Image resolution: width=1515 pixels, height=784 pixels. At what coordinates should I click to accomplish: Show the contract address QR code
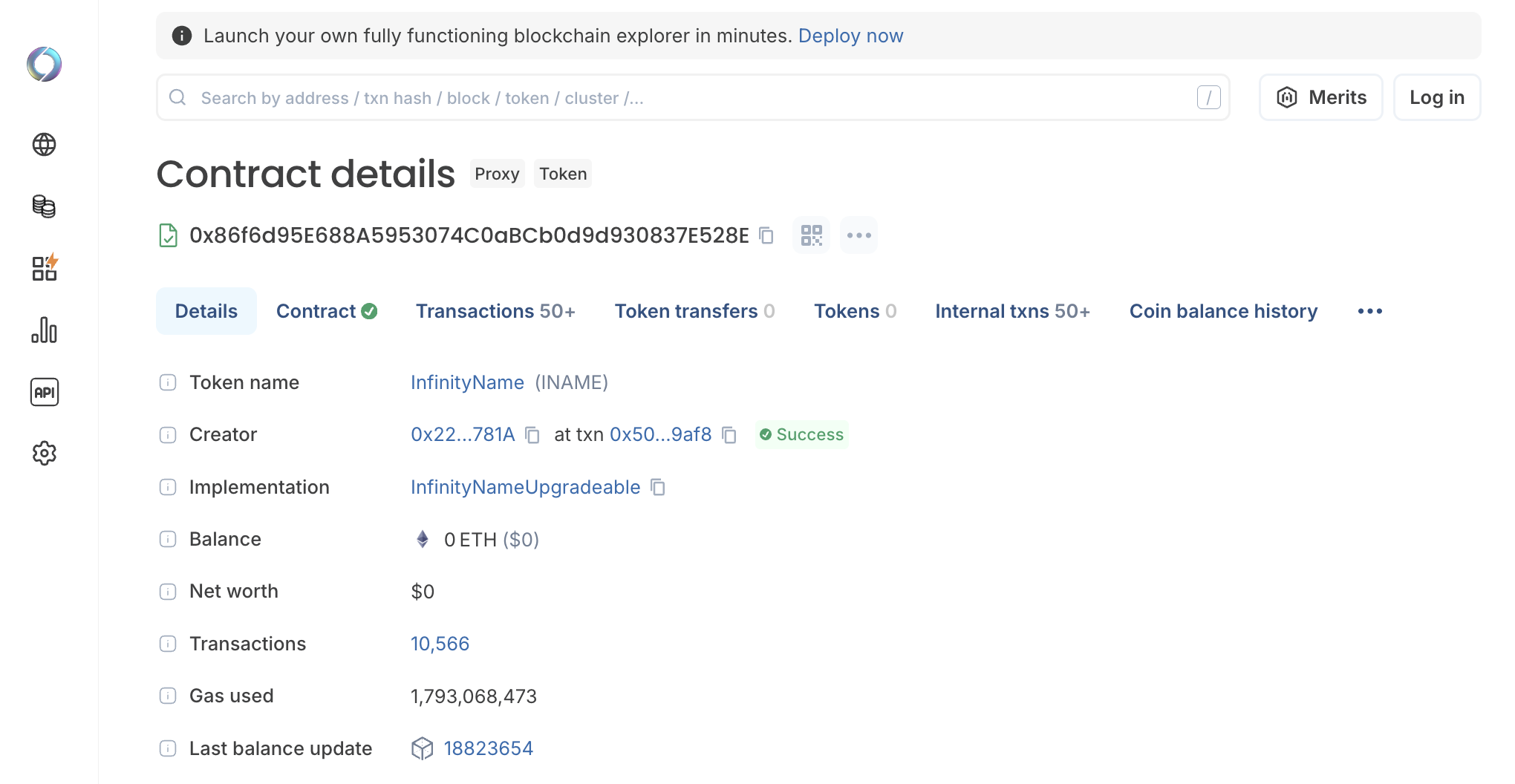pyautogui.click(x=811, y=235)
